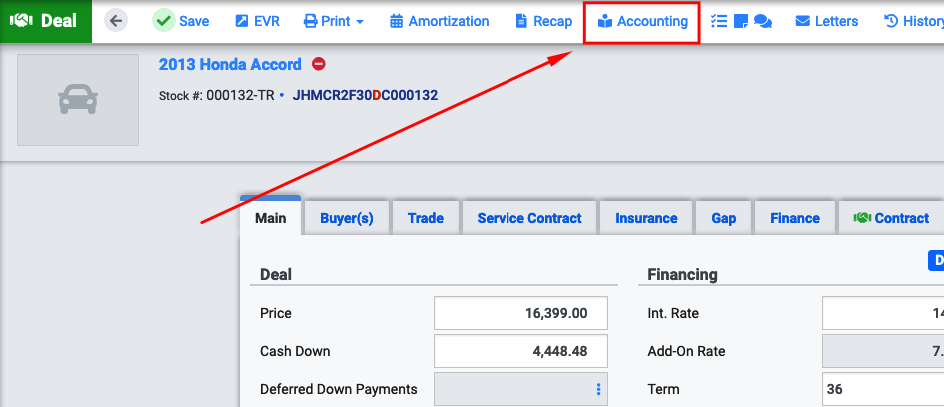944x407 pixels.
Task: Click the Term input field
Action: pyautogui.click(x=883, y=390)
